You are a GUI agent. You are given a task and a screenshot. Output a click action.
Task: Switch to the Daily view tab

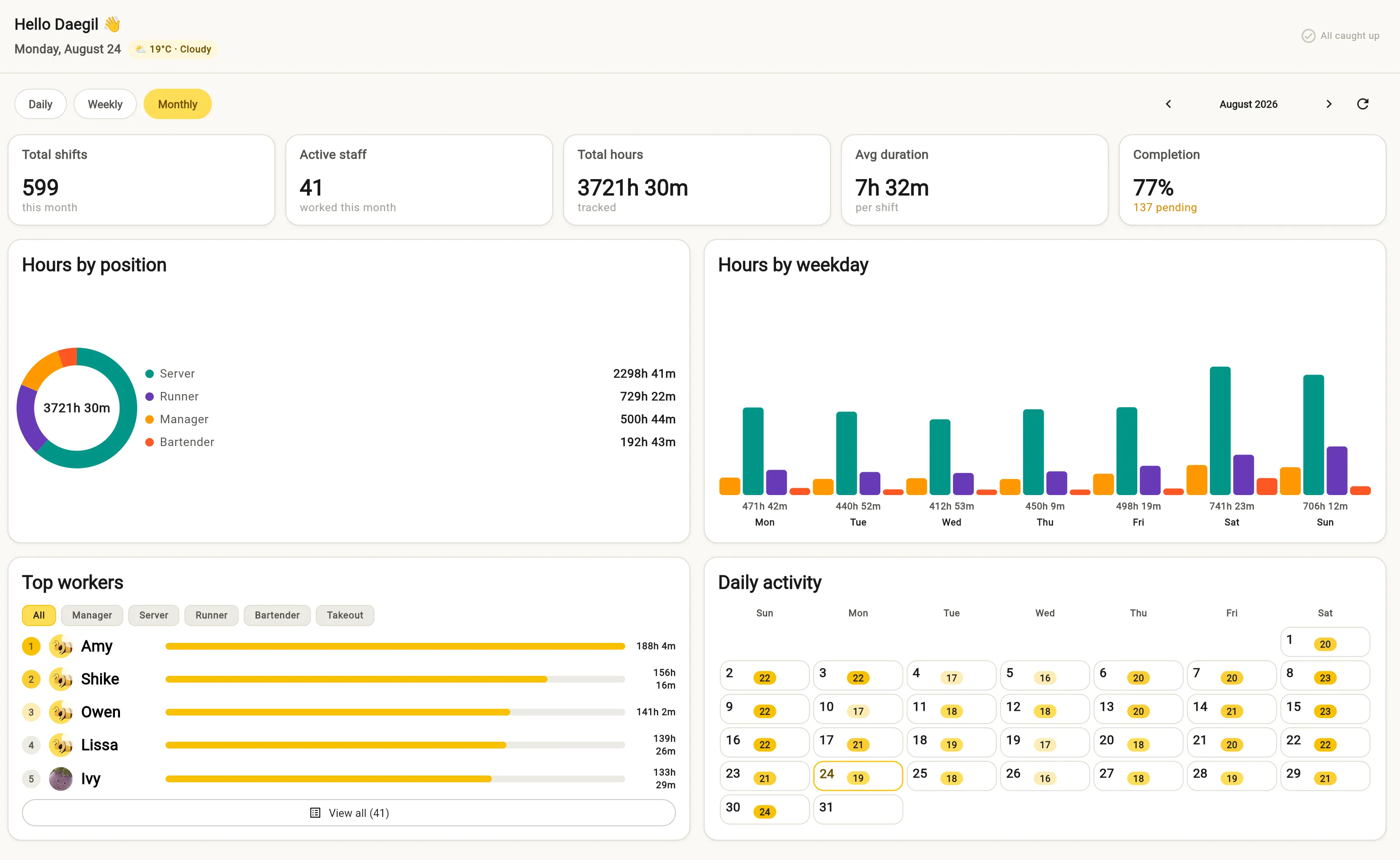[41, 104]
